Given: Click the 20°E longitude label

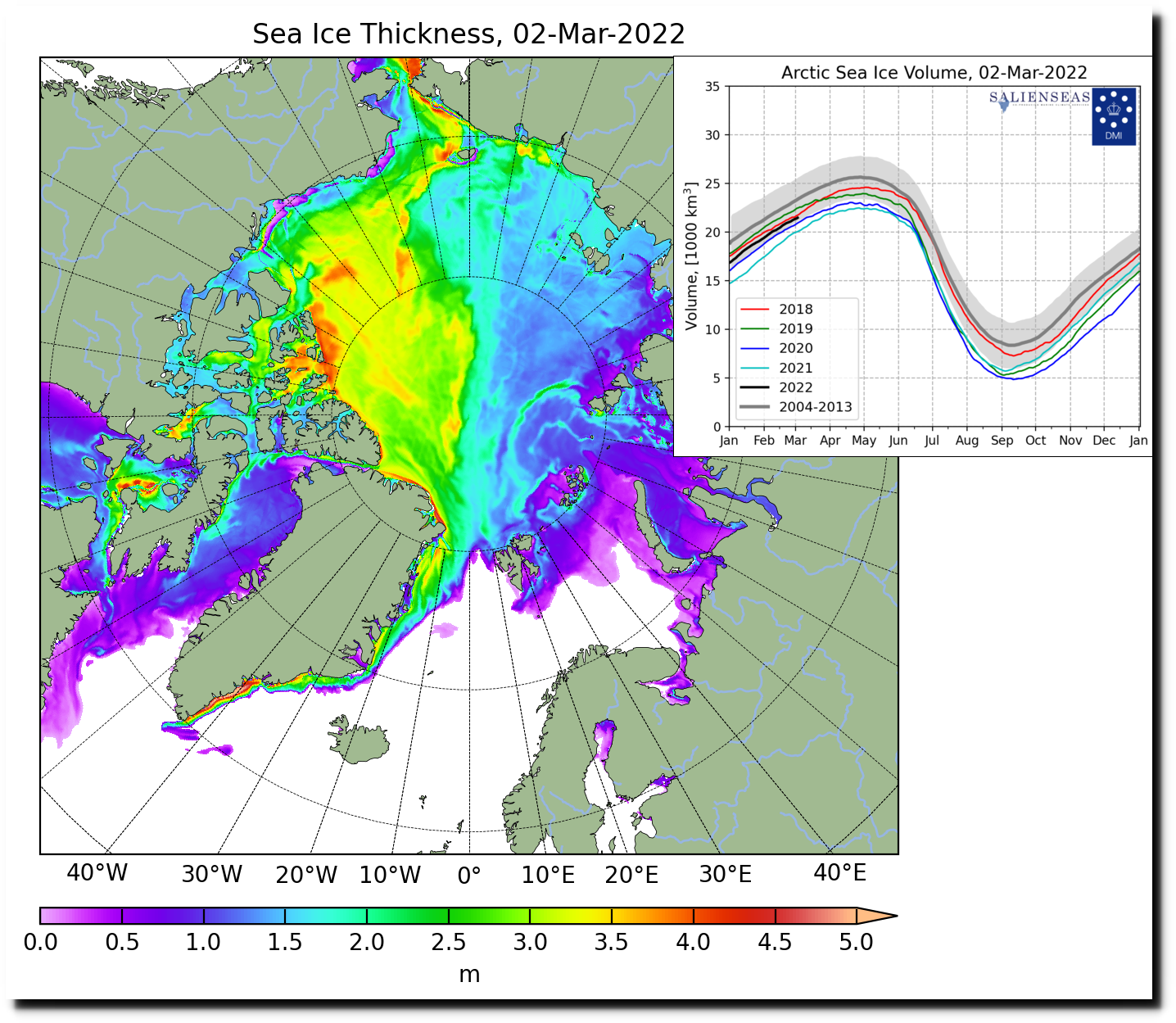Looking at the screenshot, I should (x=631, y=875).
